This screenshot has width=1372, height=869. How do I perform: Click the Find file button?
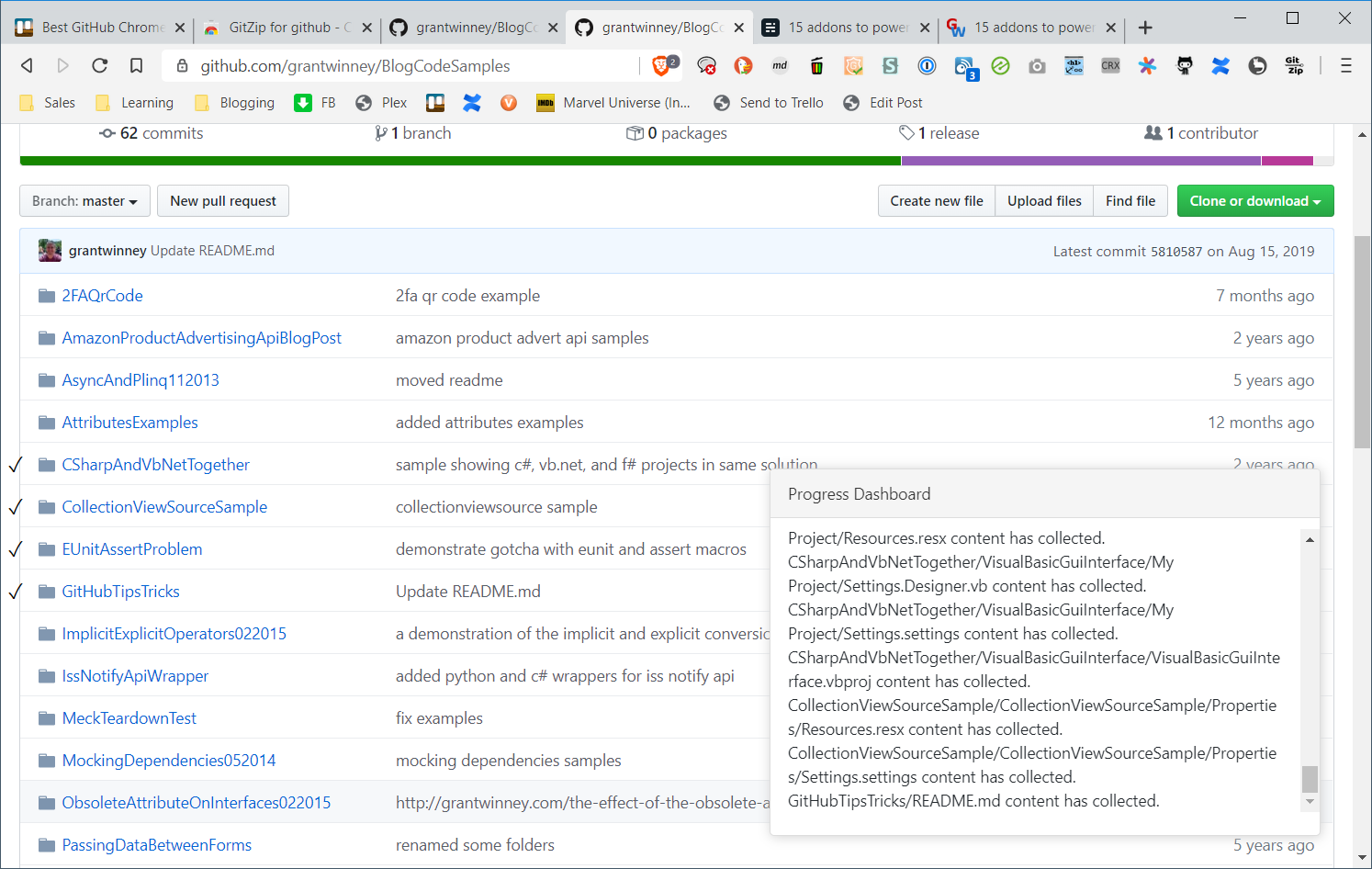[1130, 201]
